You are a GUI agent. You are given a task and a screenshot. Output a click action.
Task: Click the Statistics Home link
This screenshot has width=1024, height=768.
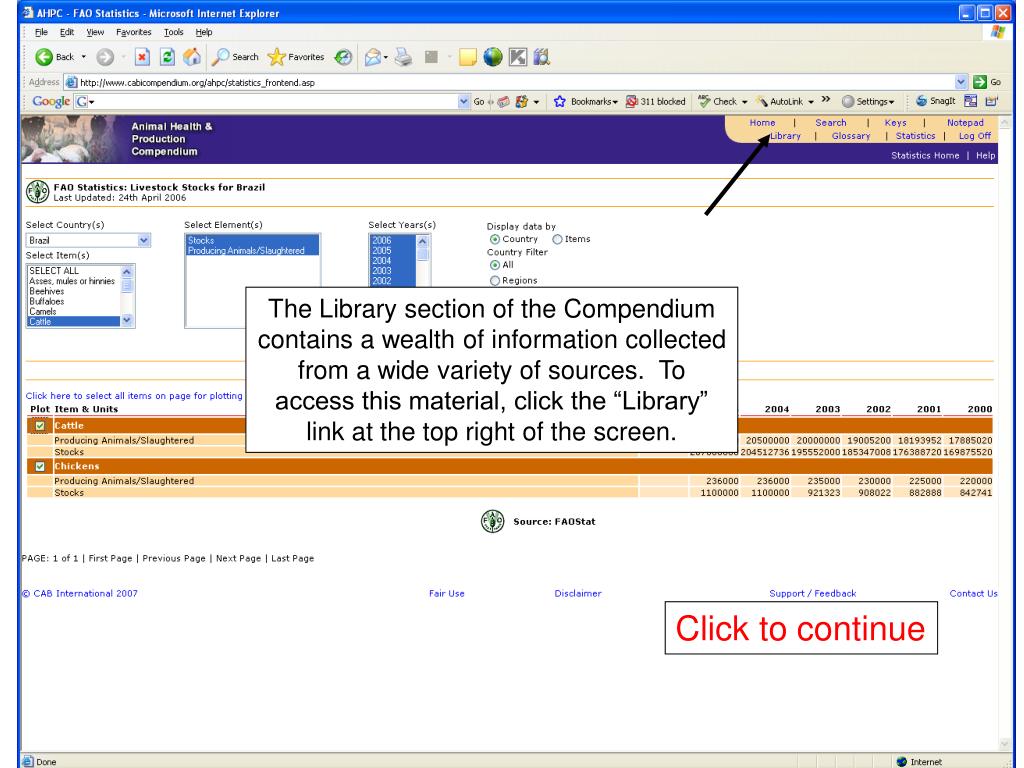[925, 155]
